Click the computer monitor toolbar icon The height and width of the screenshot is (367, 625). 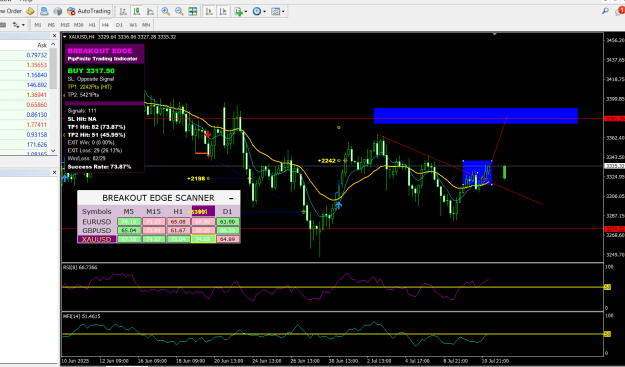click(x=44, y=12)
